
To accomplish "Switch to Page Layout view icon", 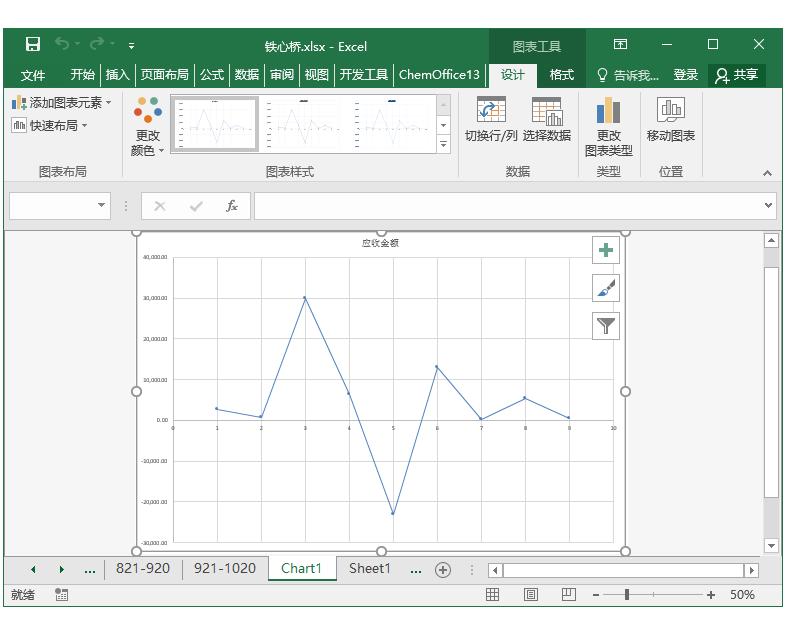I will (530, 595).
